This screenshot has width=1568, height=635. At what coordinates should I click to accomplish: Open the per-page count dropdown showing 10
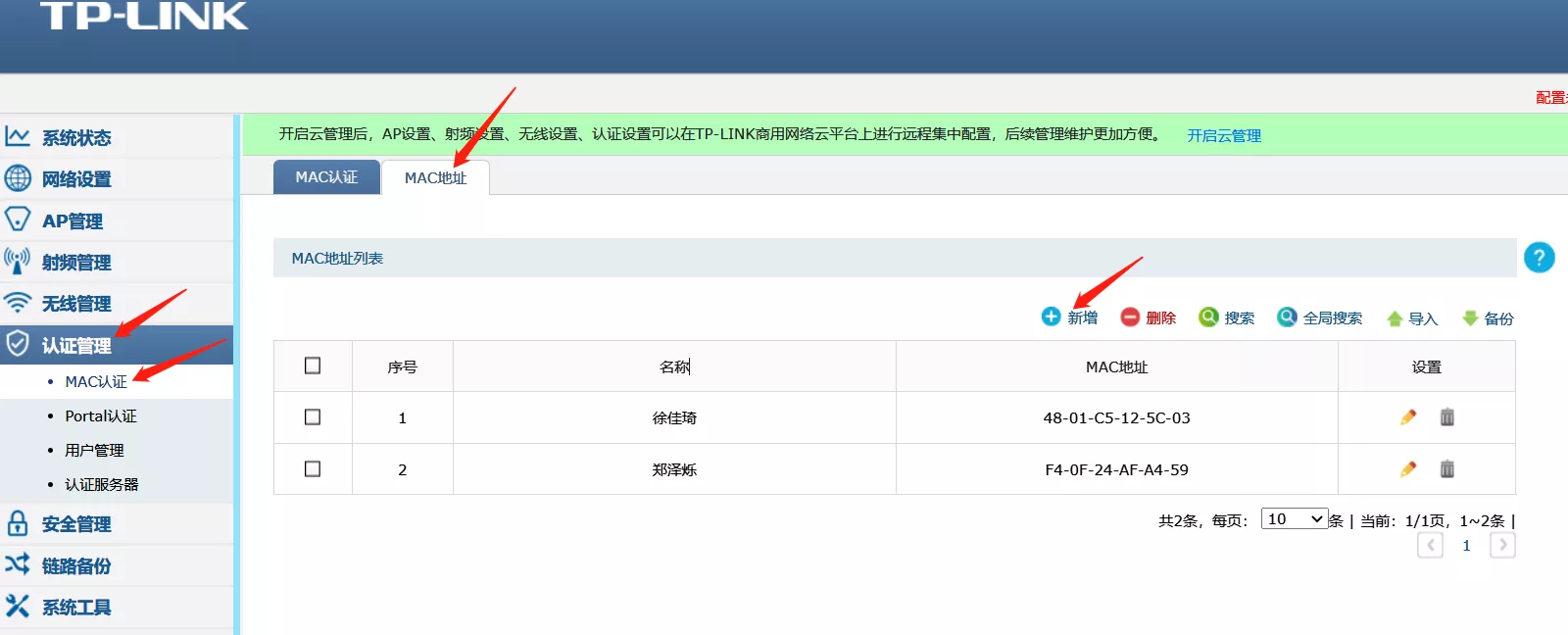(x=1294, y=519)
